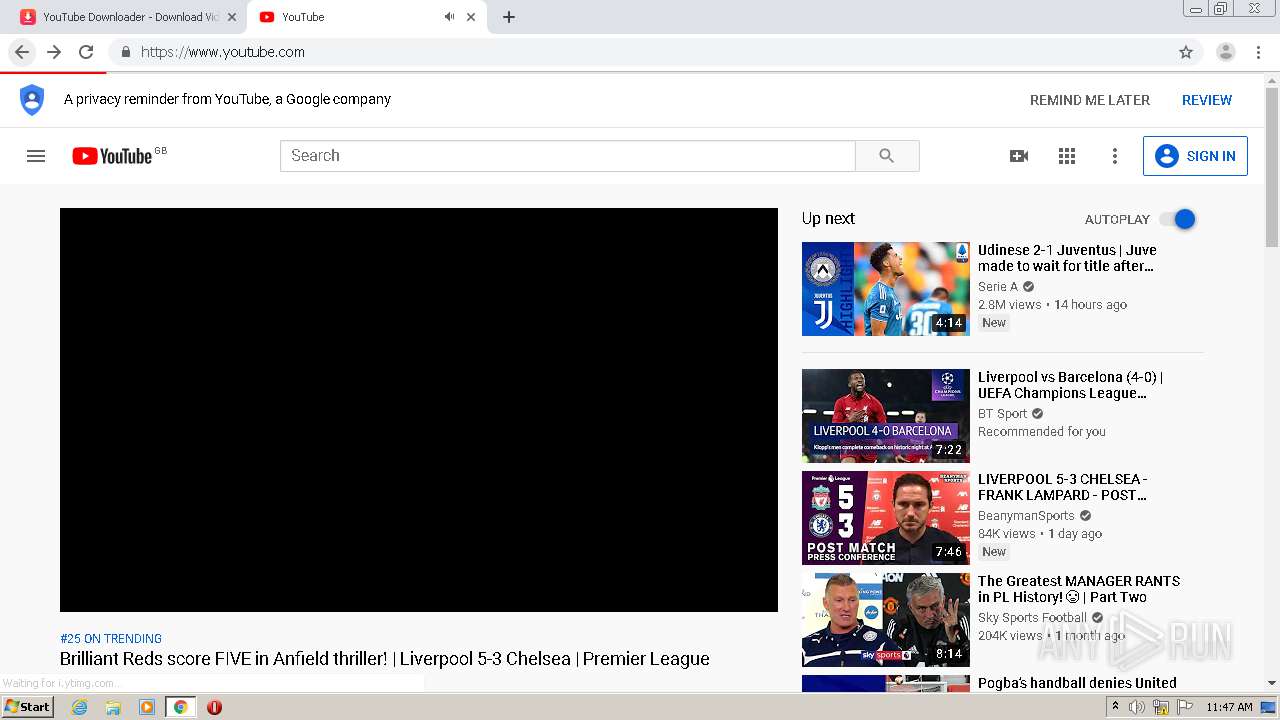
Task: Open YouTube settings three-dot menu
Action: [x=1115, y=156]
